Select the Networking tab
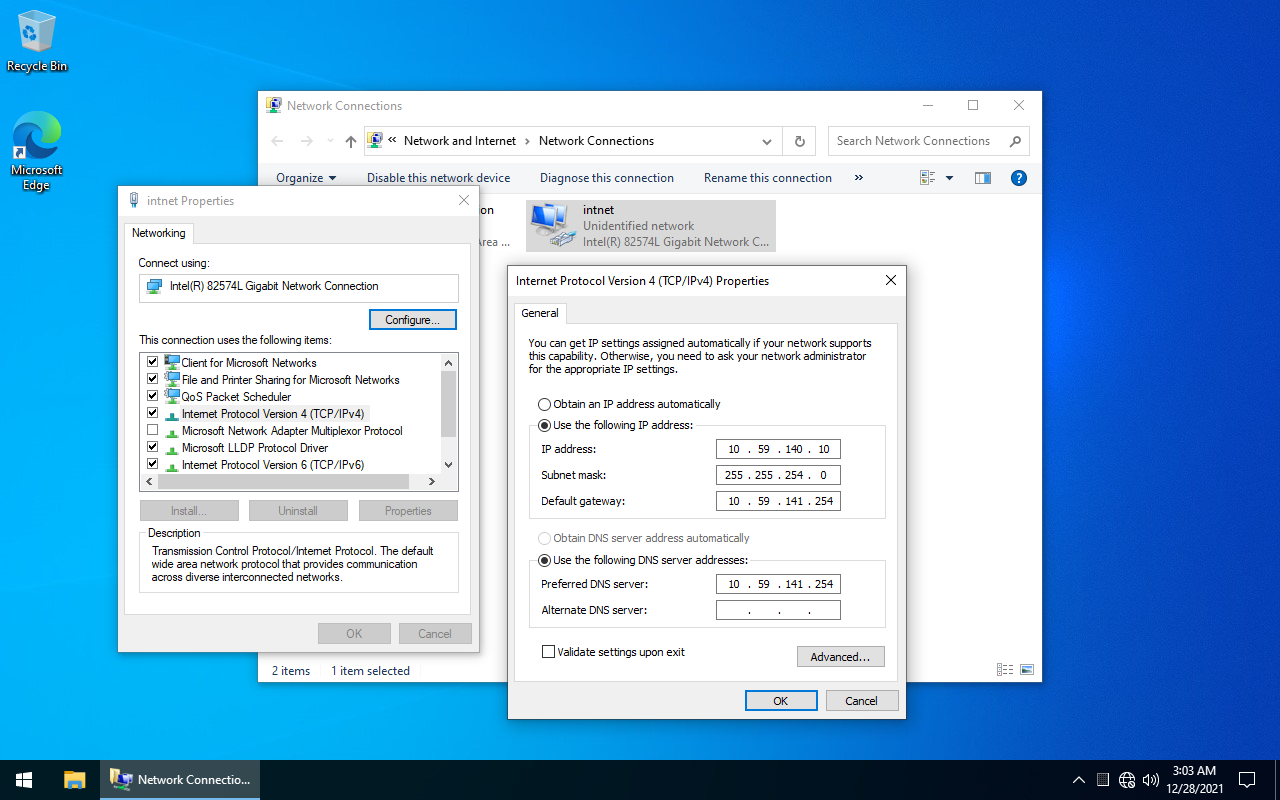 pyautogui.click(x=159, y=233)
